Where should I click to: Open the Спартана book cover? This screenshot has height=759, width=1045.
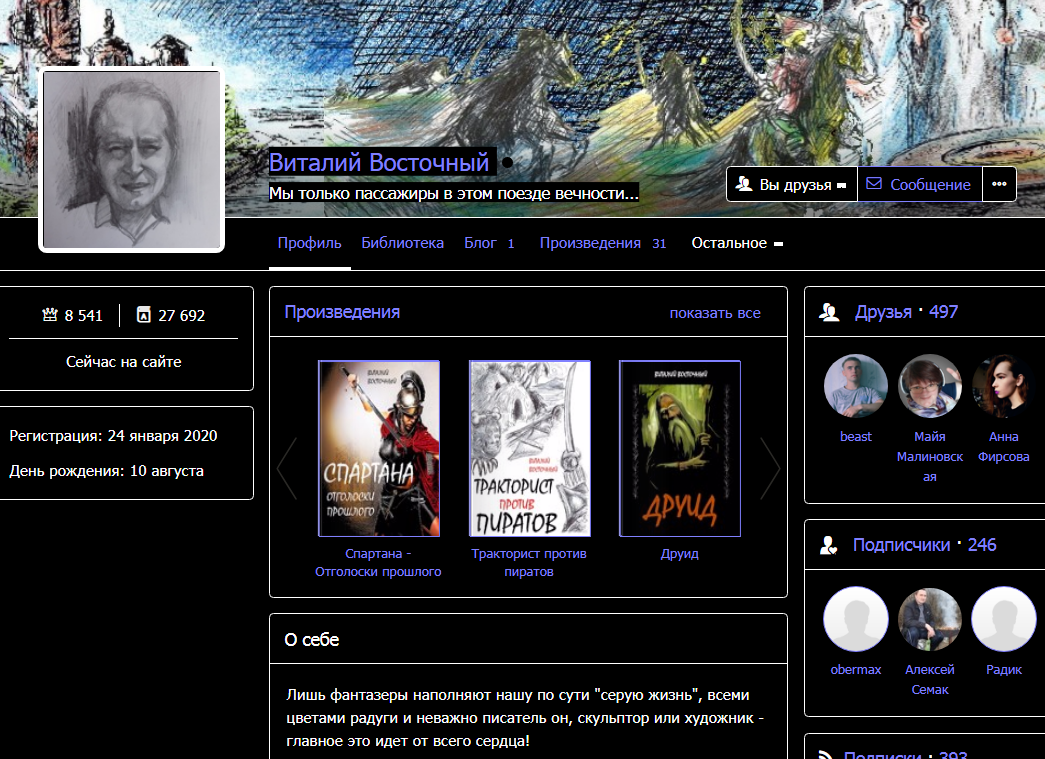point(378,448)
